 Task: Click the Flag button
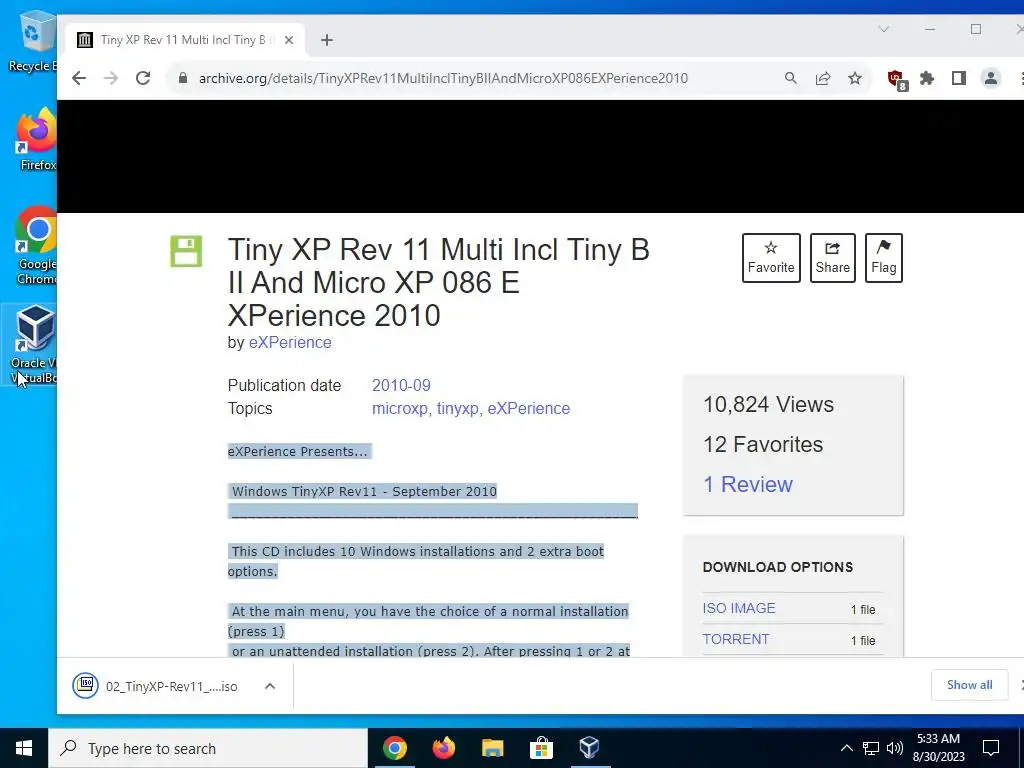pyautogui.click(x=884, y=258)
